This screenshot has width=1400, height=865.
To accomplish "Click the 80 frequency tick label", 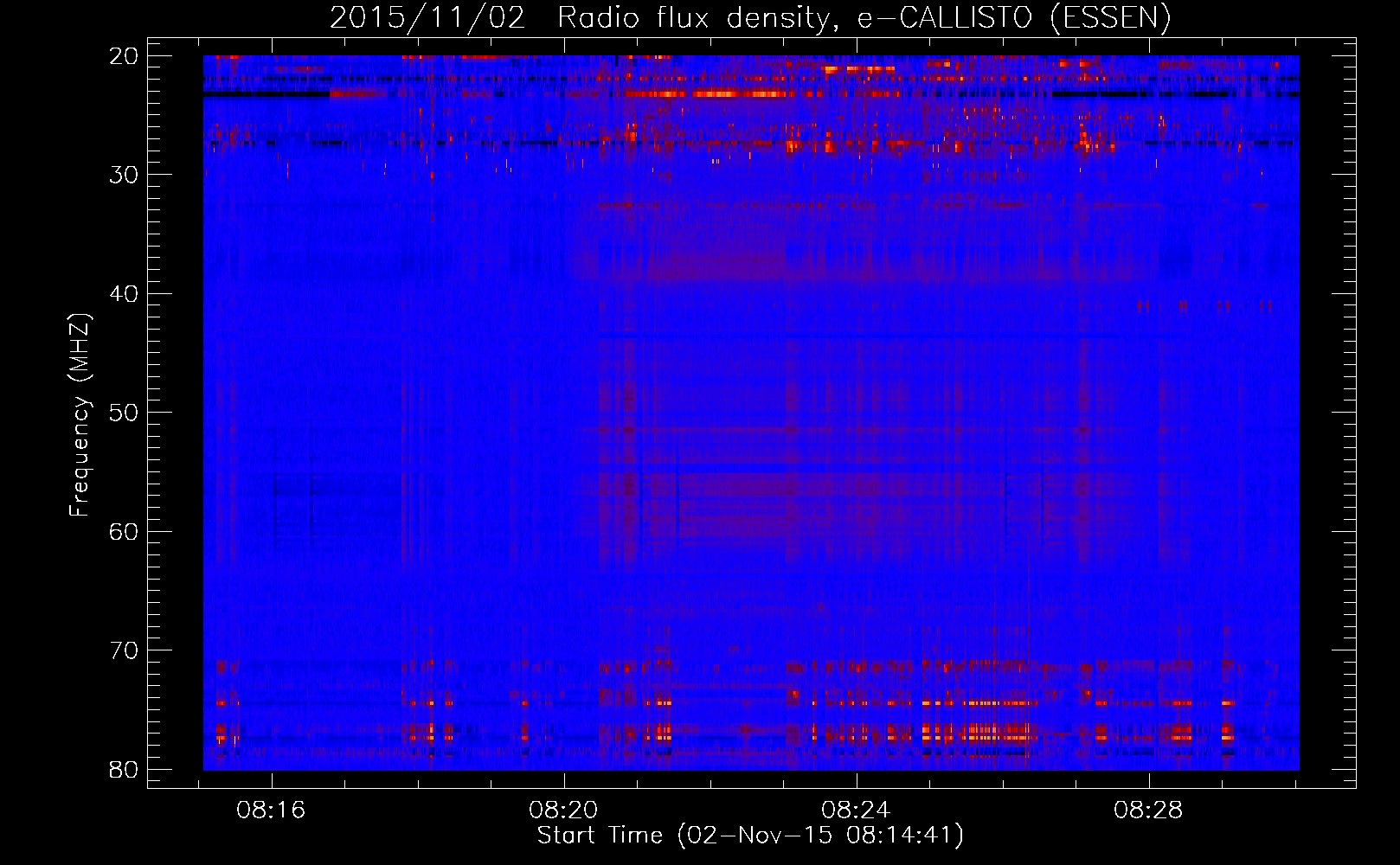I will click(x=125, y=769).
